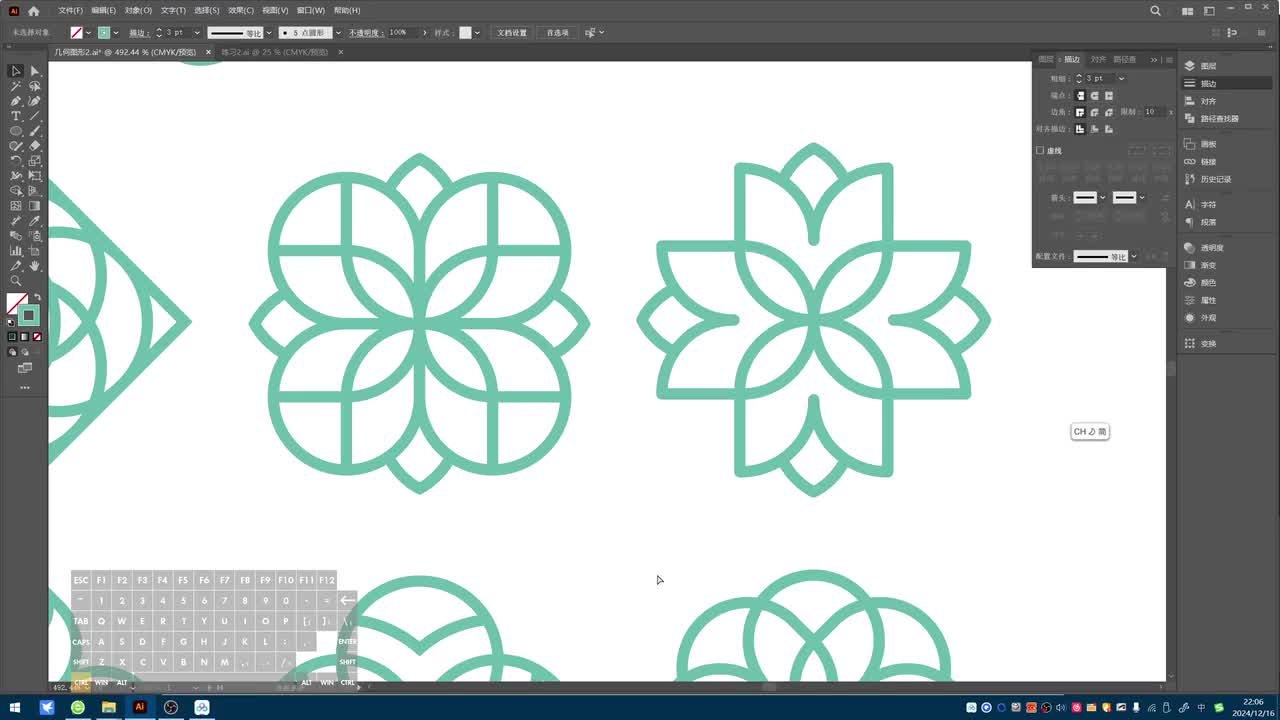Open the 窗口(W) menu
This screenshot has height=720, width=1280.
[311, 11]
